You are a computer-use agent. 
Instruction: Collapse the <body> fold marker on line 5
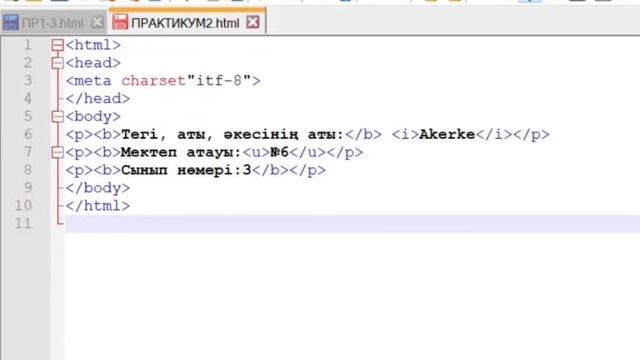click(58, 117)
